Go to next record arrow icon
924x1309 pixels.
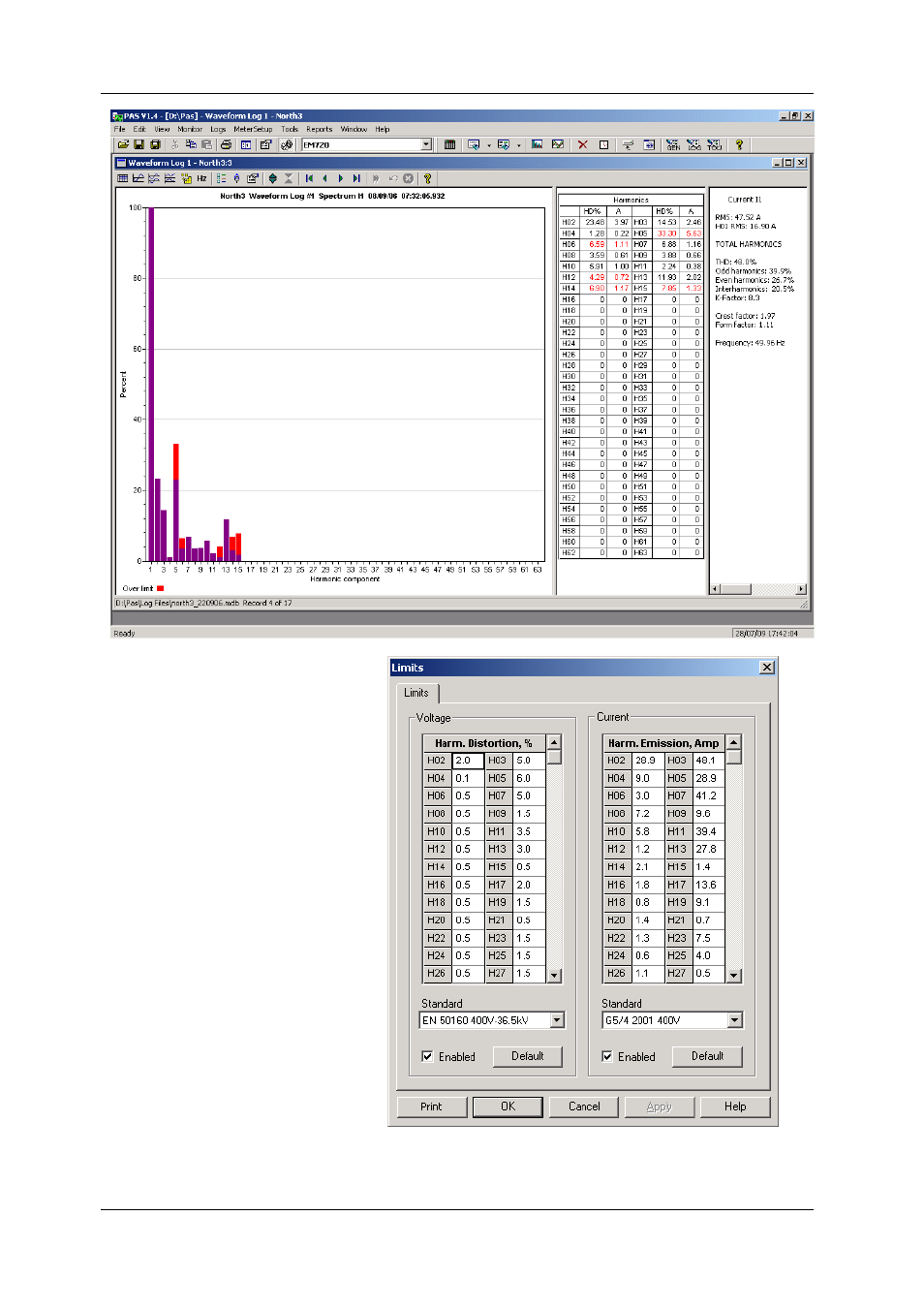(341, 178)
